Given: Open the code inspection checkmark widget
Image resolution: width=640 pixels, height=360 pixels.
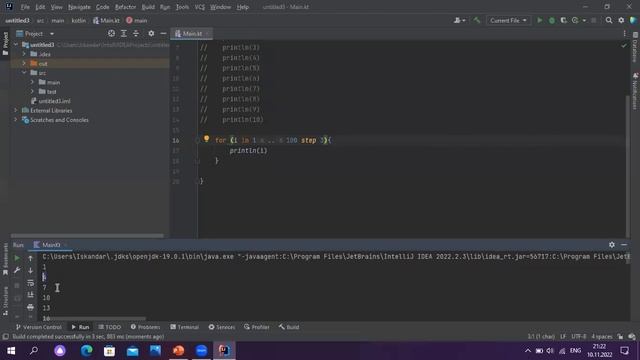Looking at the screenshot, I should pyautogui.click(x=624, y=46).
